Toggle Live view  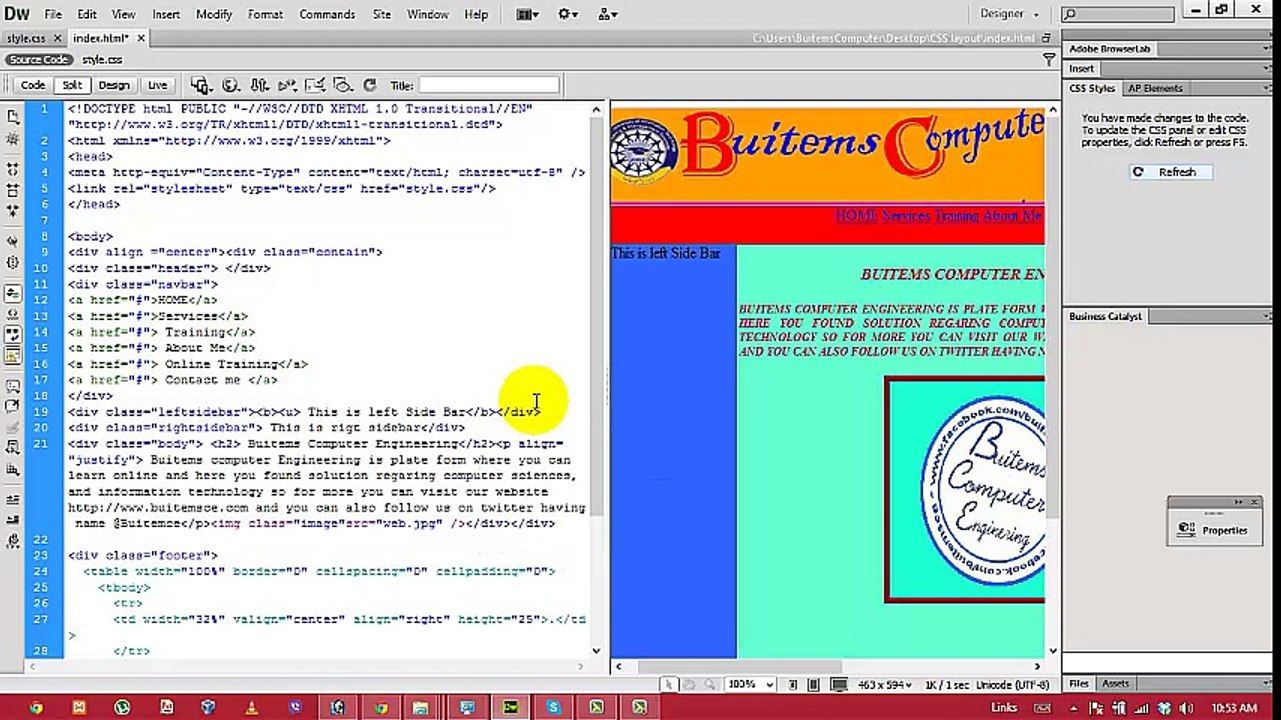click(157, 85)
